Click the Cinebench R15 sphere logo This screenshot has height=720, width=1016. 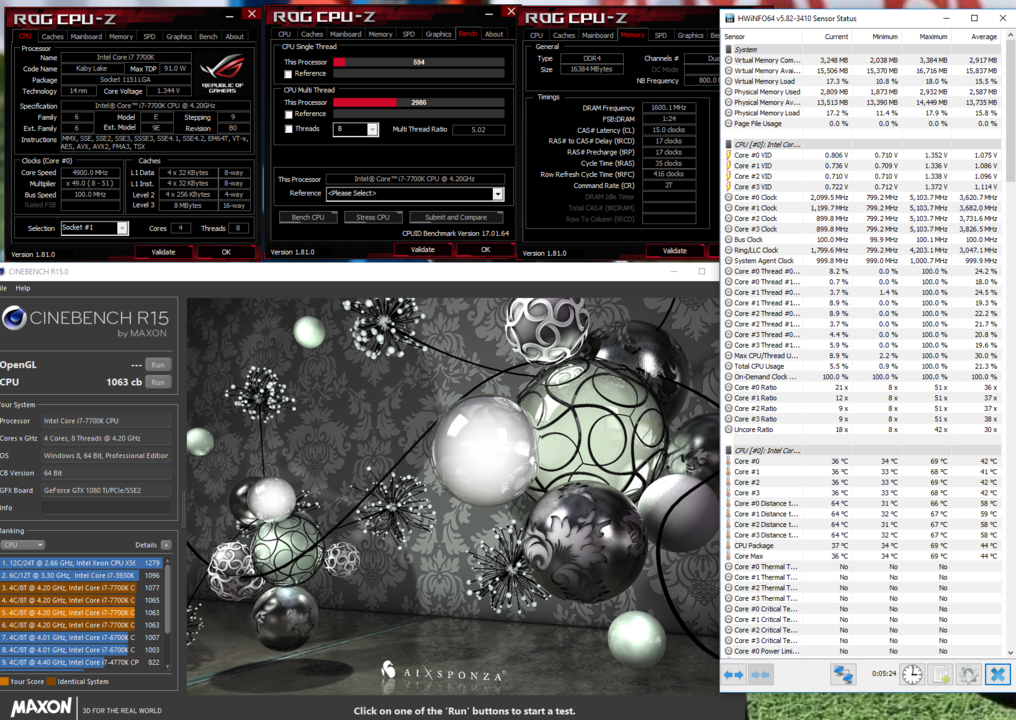[x=14, y=318]
